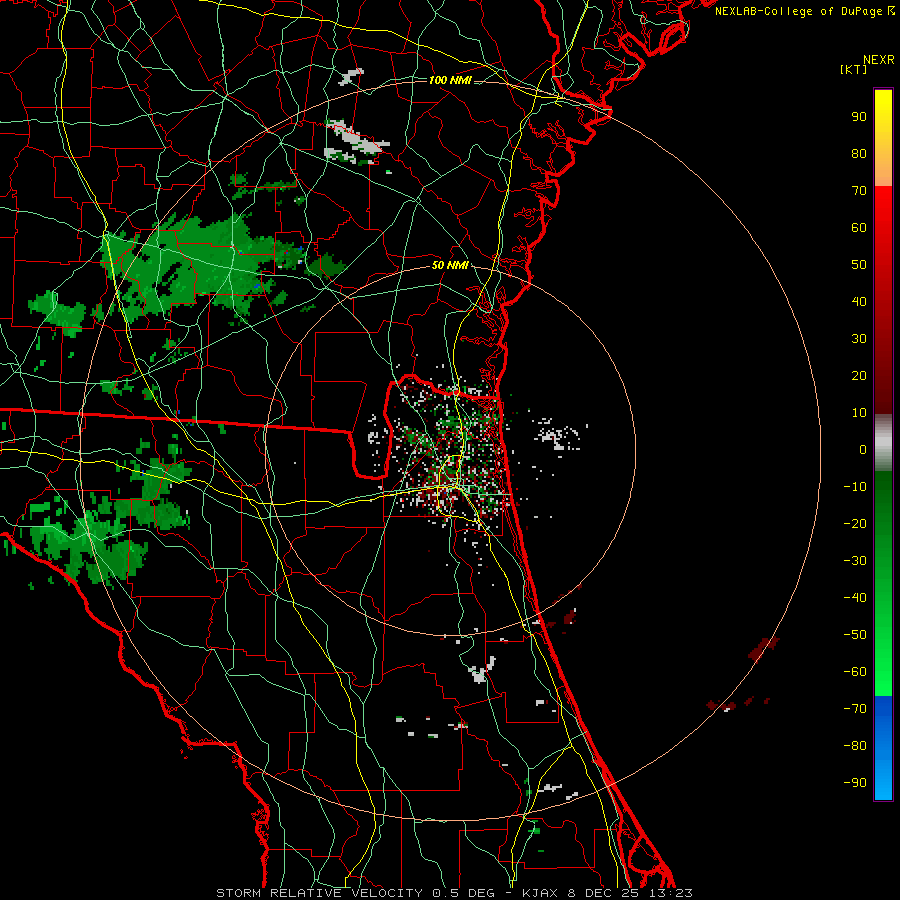Select the "70" value on the velocity scale

pos(859,191)
